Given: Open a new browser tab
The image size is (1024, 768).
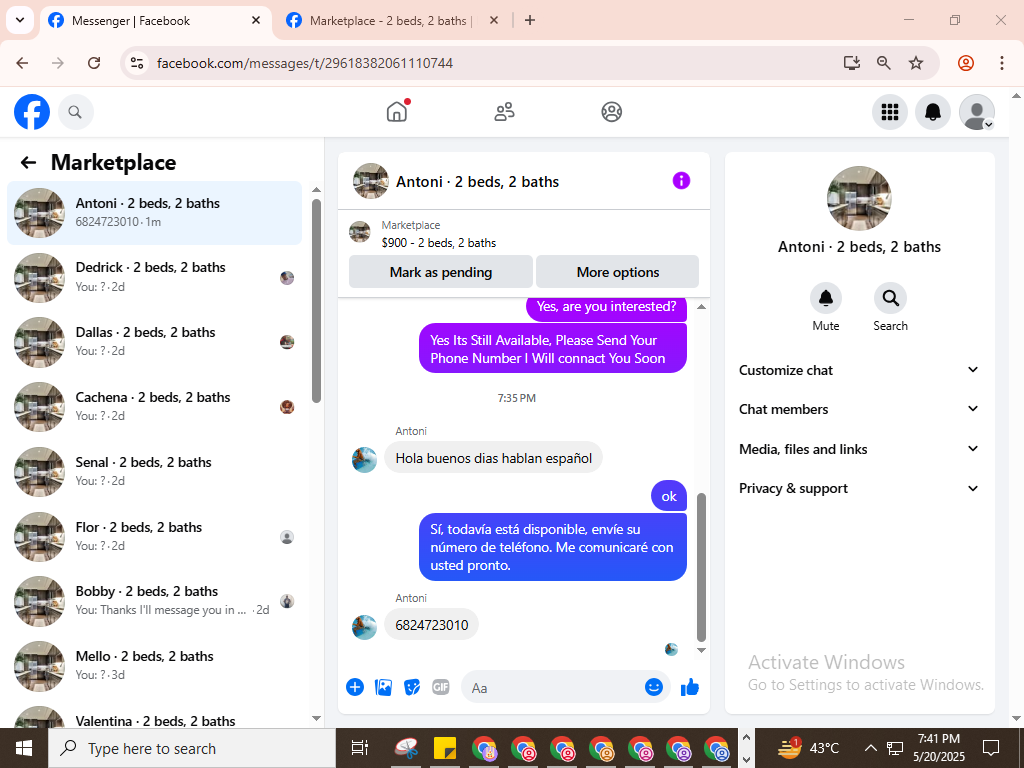Looking at the screenshot, I should [x=530, y=20].
